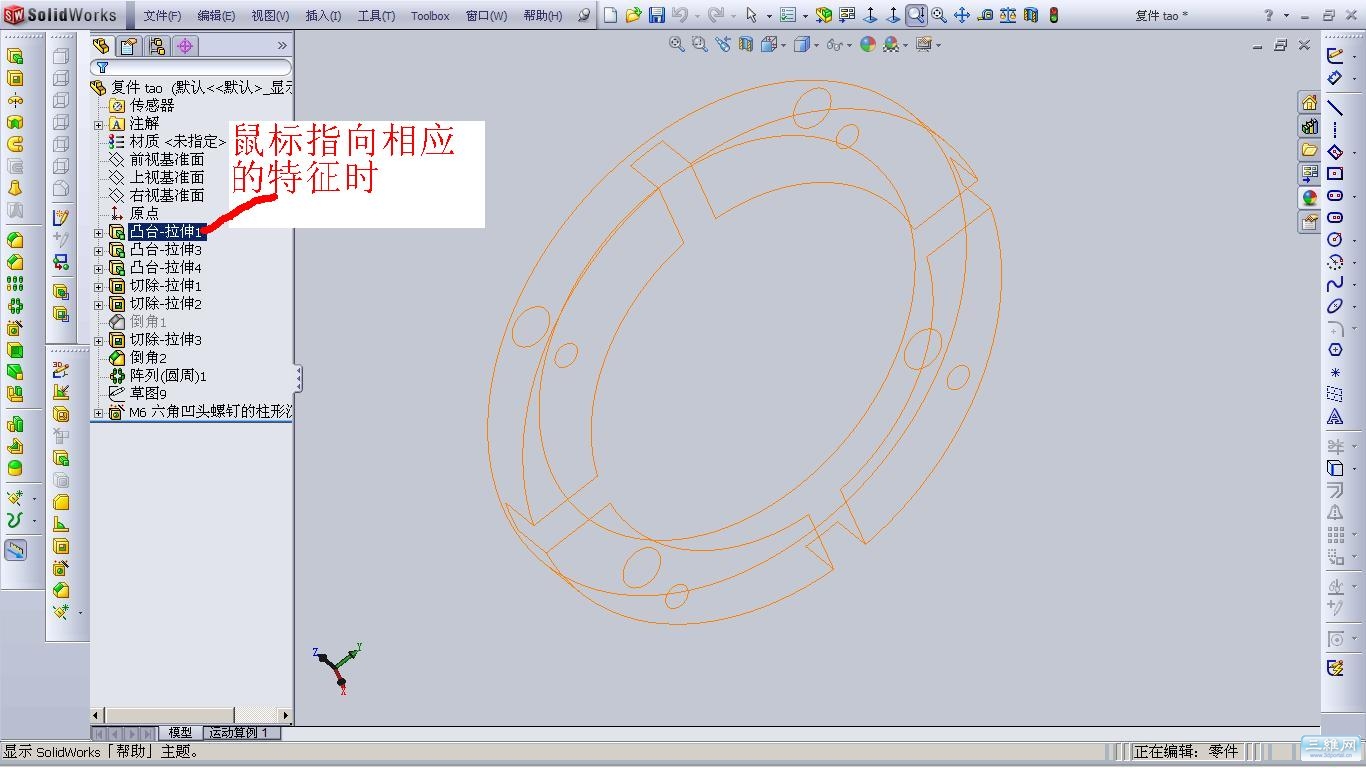Expand the 凸台-拉伸4 feature node

pos(98,268)
